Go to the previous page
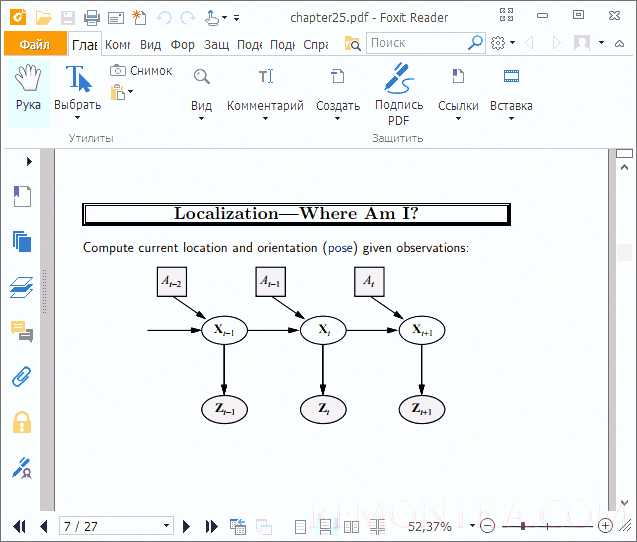 (44, 527)
